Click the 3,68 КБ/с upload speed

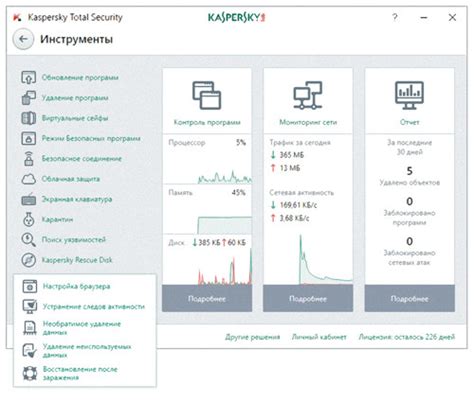point(294,218)
